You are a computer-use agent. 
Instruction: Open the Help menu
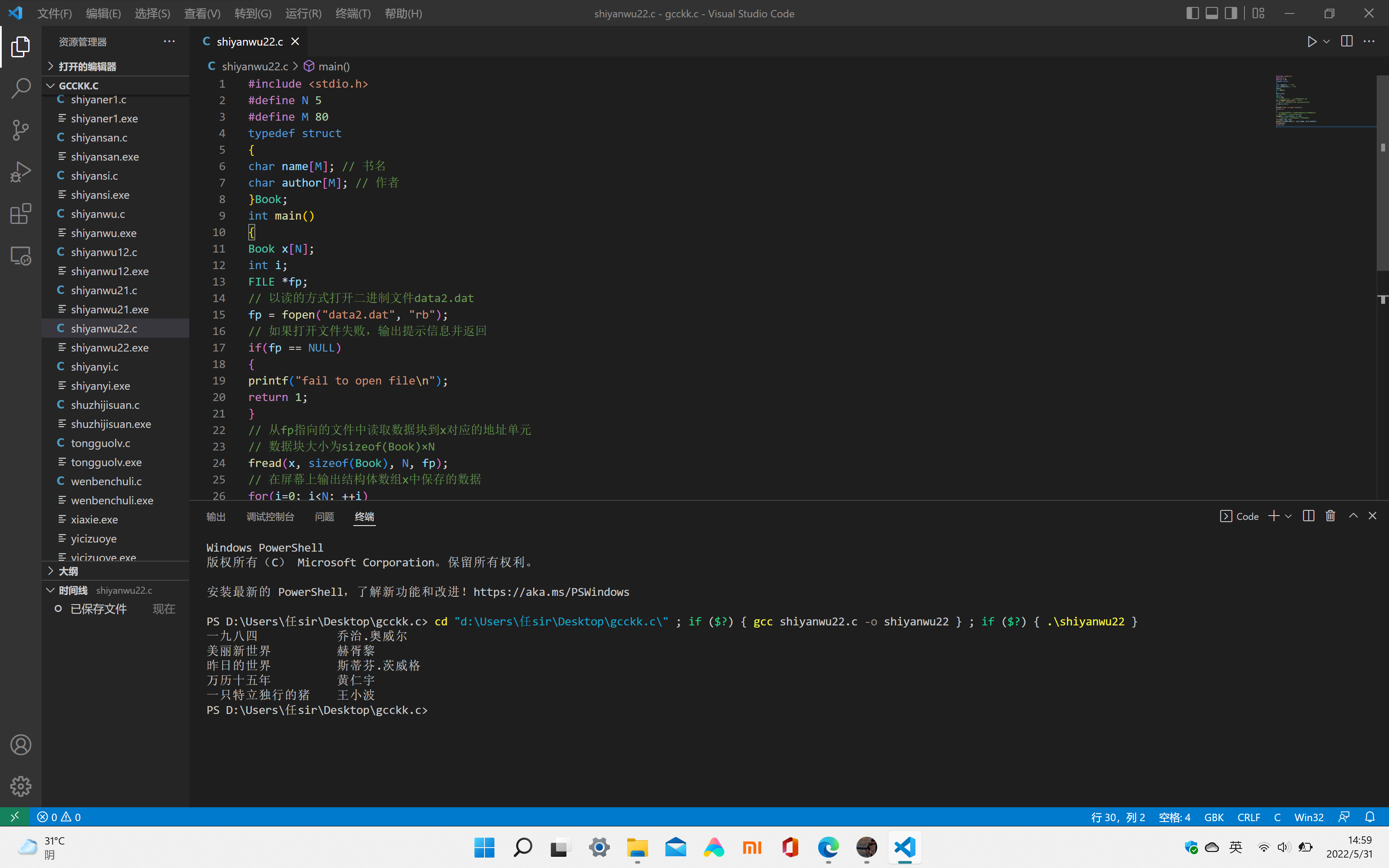(403, 13)
